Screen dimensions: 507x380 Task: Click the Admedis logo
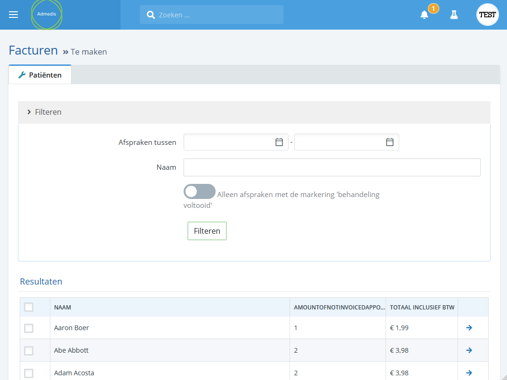[47, 14]
